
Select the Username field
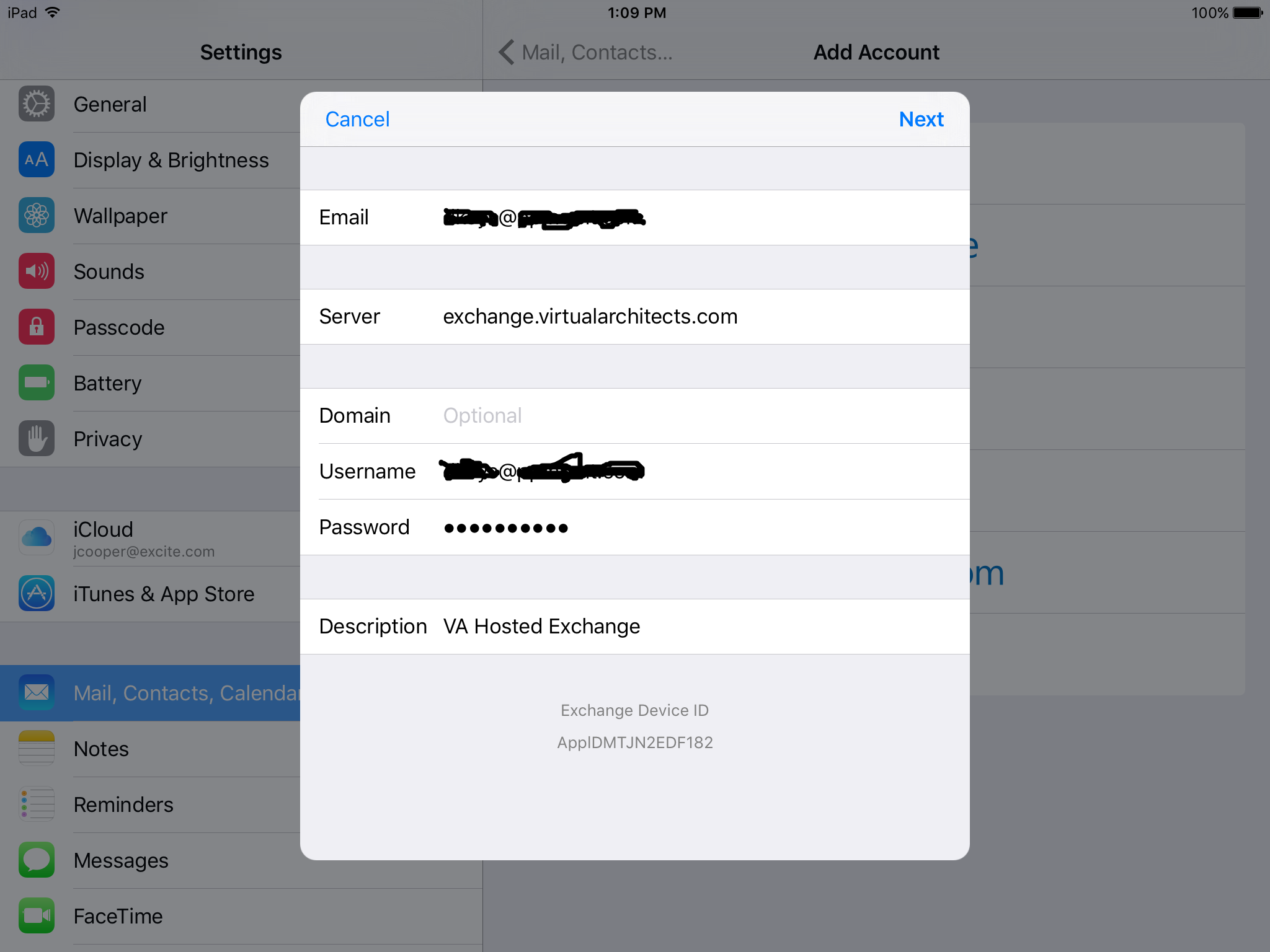tap(635, 472)
